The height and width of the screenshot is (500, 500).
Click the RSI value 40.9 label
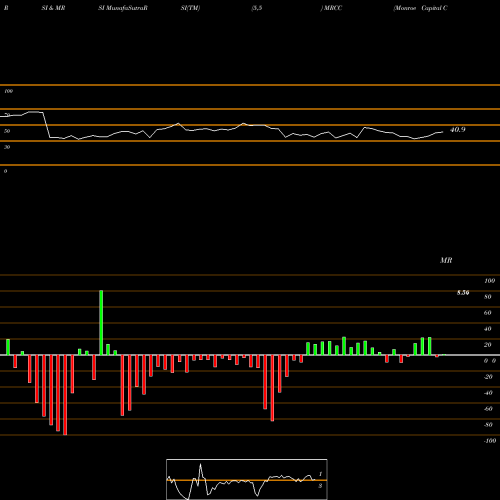pyautogui.click(x=458, y=130)
